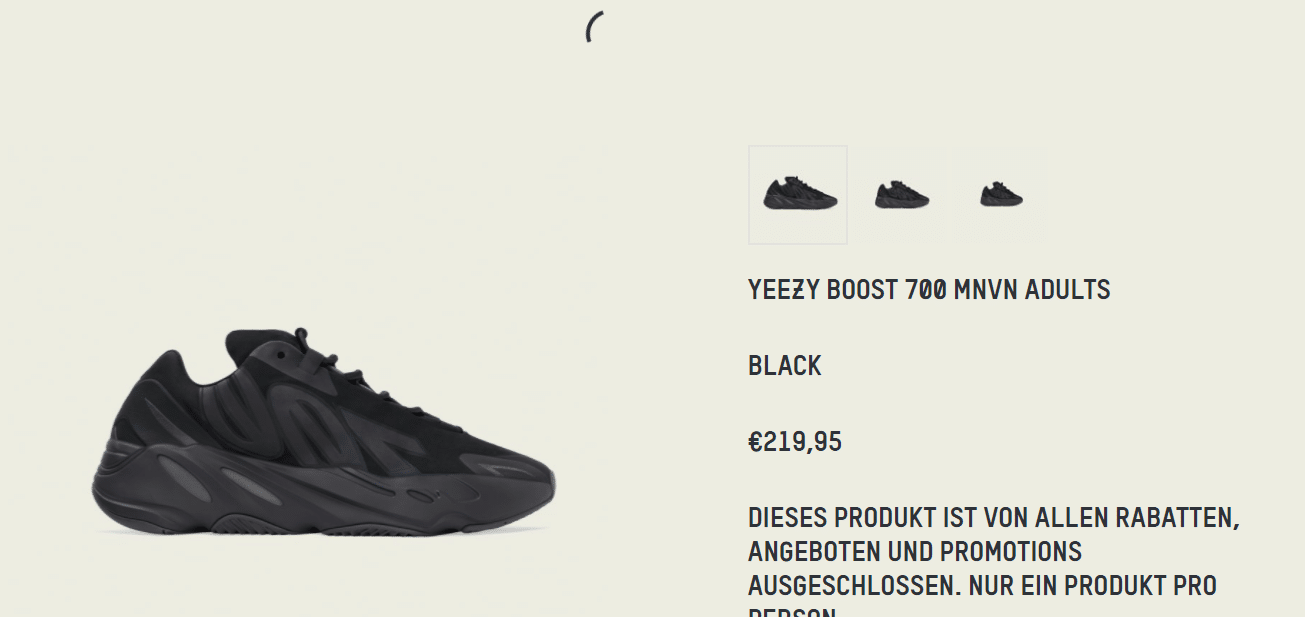Click the line ANGEBOTEN UND PROMOTIONS

tap(915, 552)
